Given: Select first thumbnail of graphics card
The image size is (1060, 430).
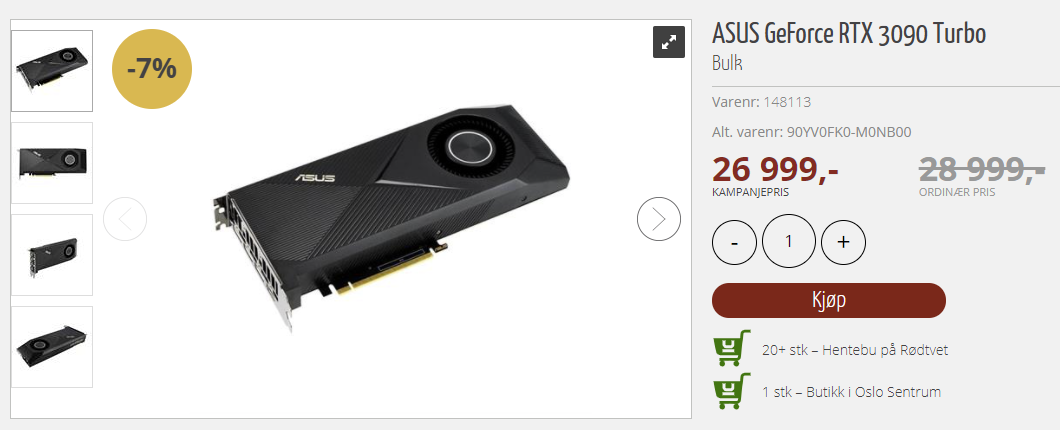Looking at the screenshot, I should pyautogui.click(x=52, y=71).
